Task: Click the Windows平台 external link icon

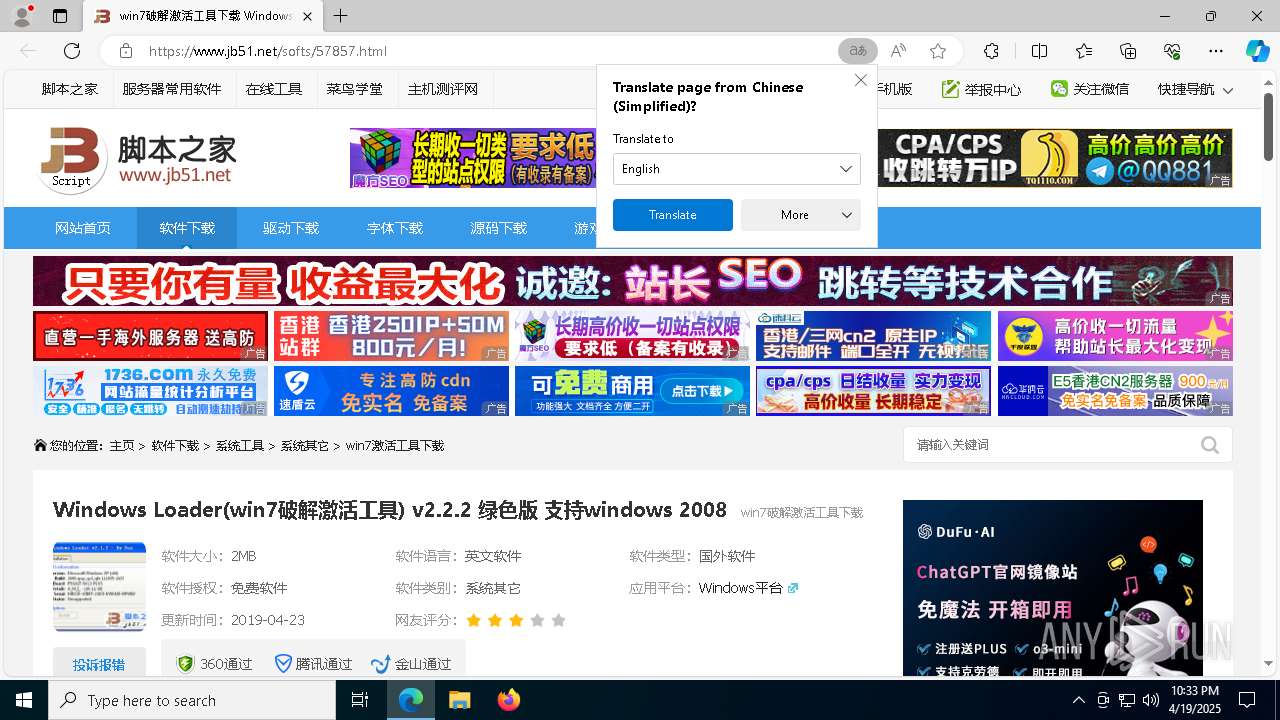Action: [793, 588]
